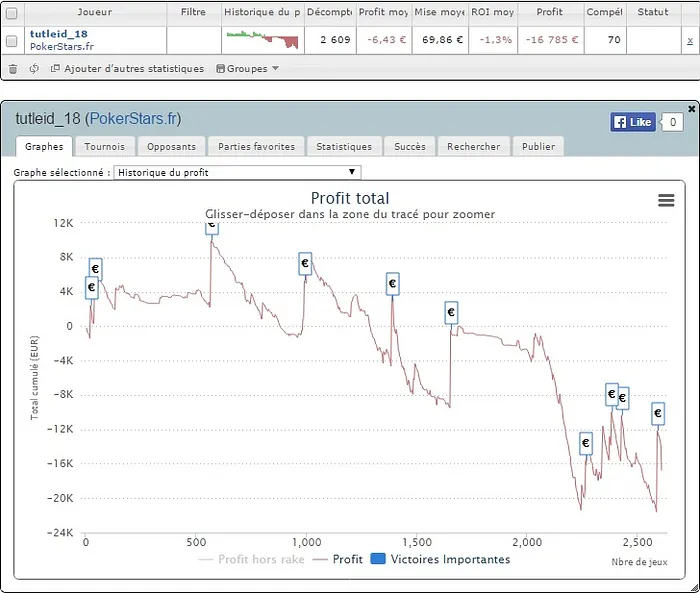Open the Rechercher tab
Viewport: 700px width, 593px height.
[474, 146]
